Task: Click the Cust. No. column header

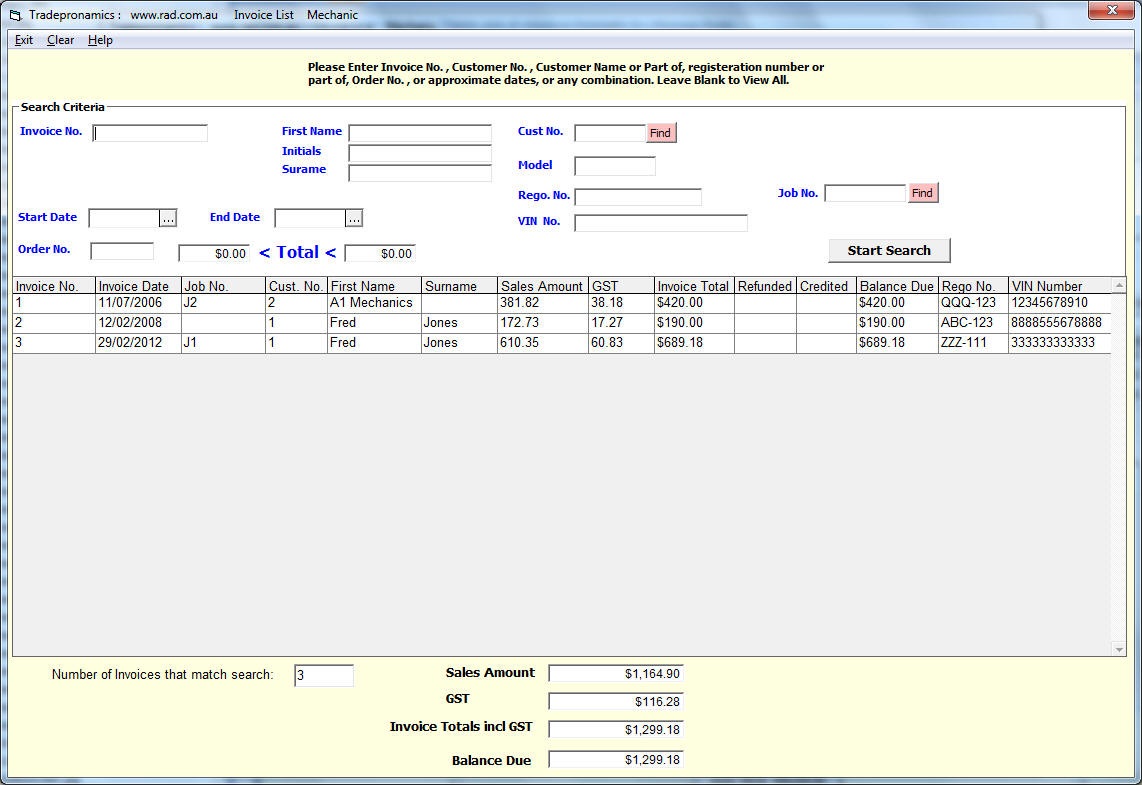Action: [296, 285]
